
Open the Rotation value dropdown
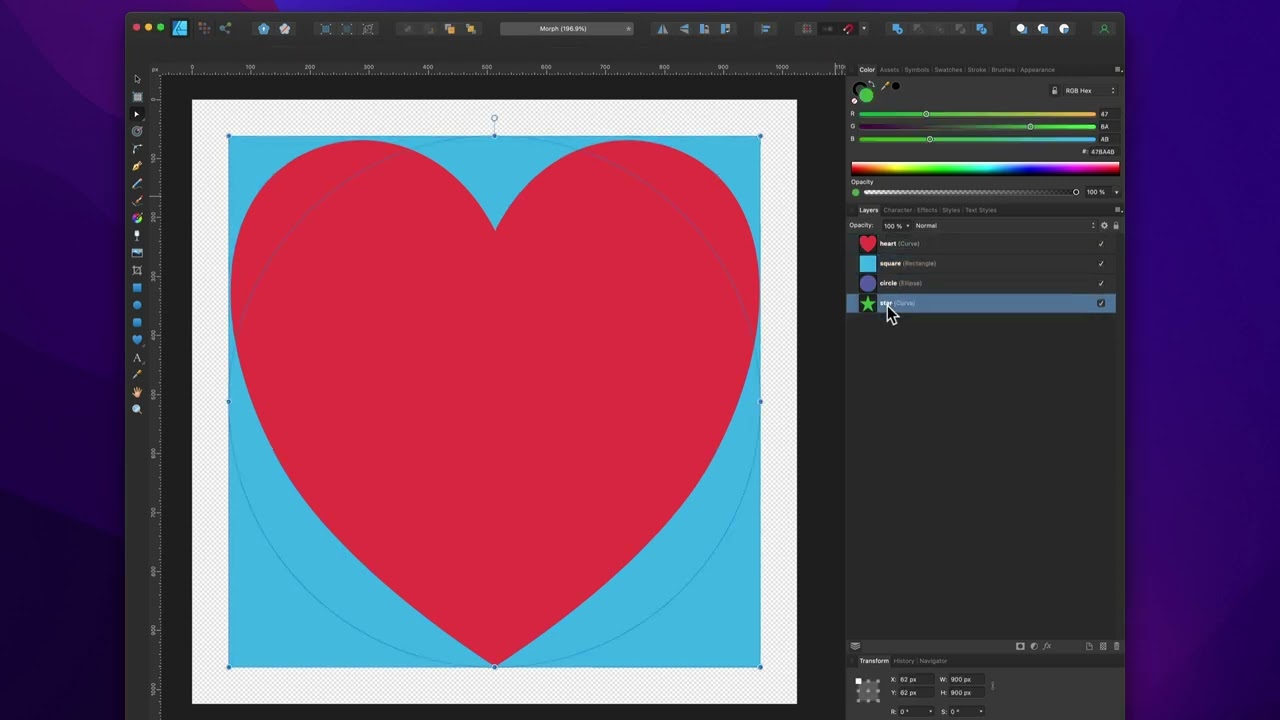tap(931, 712)
